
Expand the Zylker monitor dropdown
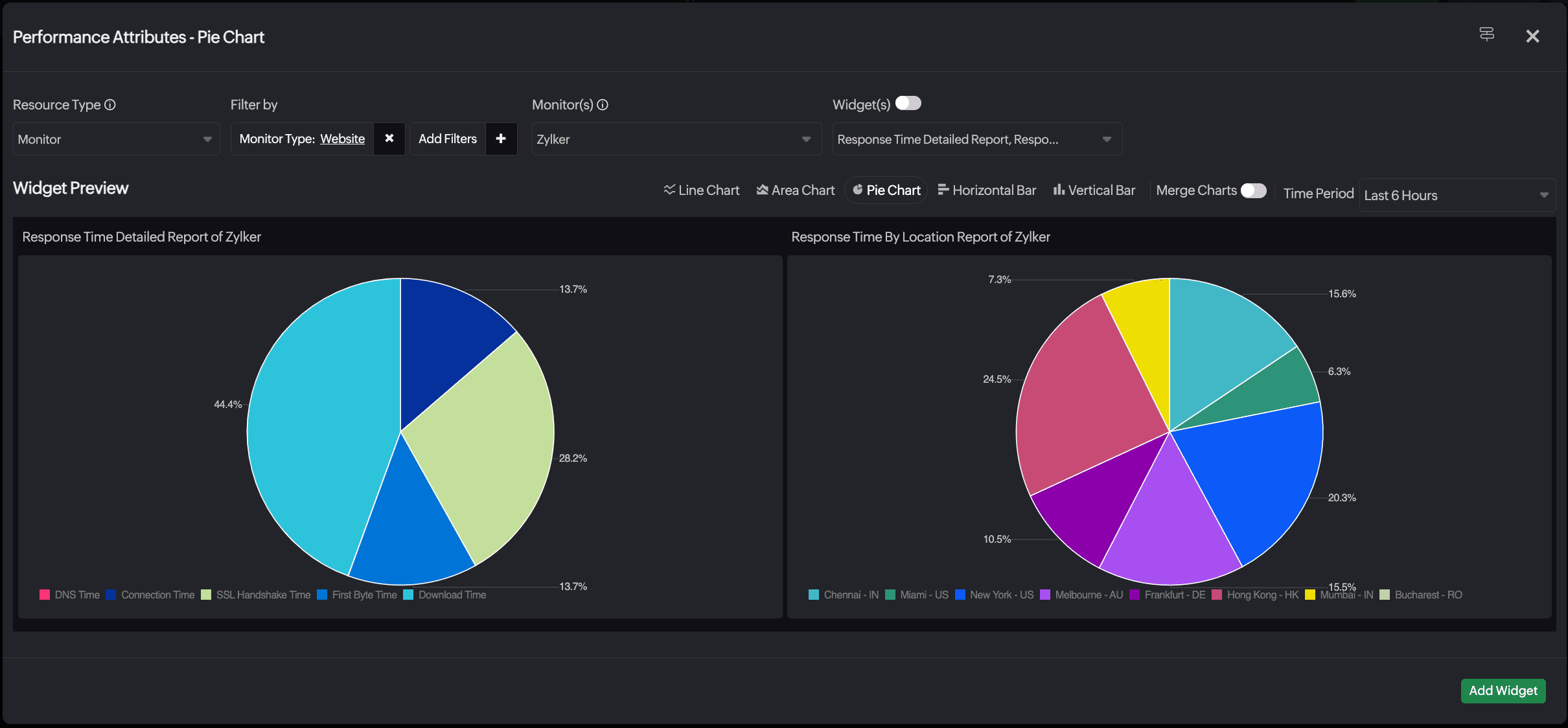pos(676,139)
